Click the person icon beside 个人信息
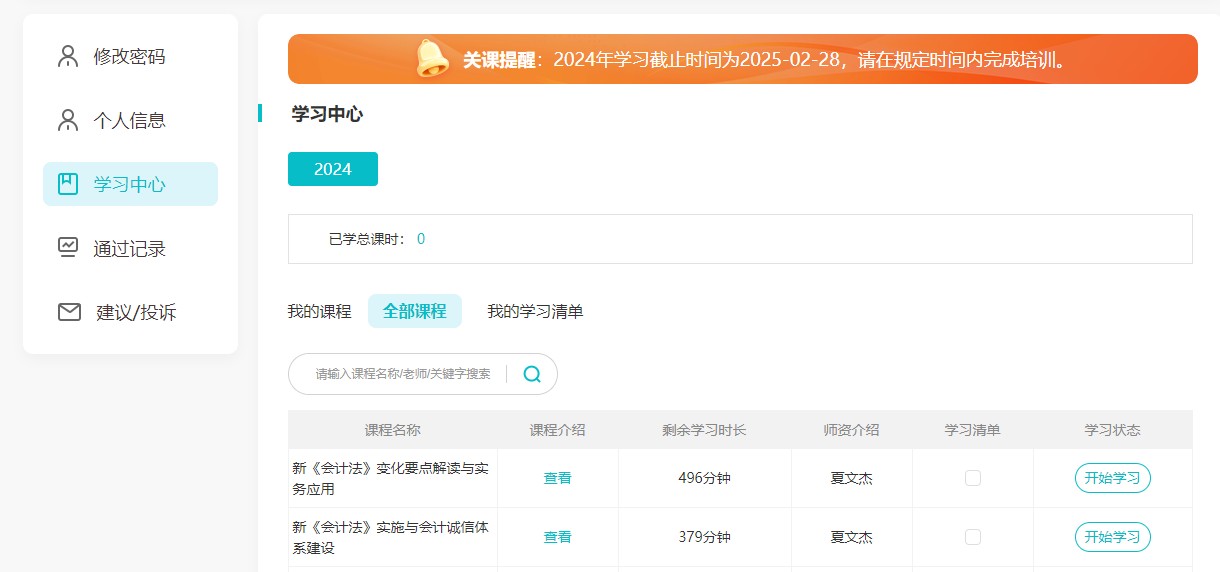 [68, 121]
